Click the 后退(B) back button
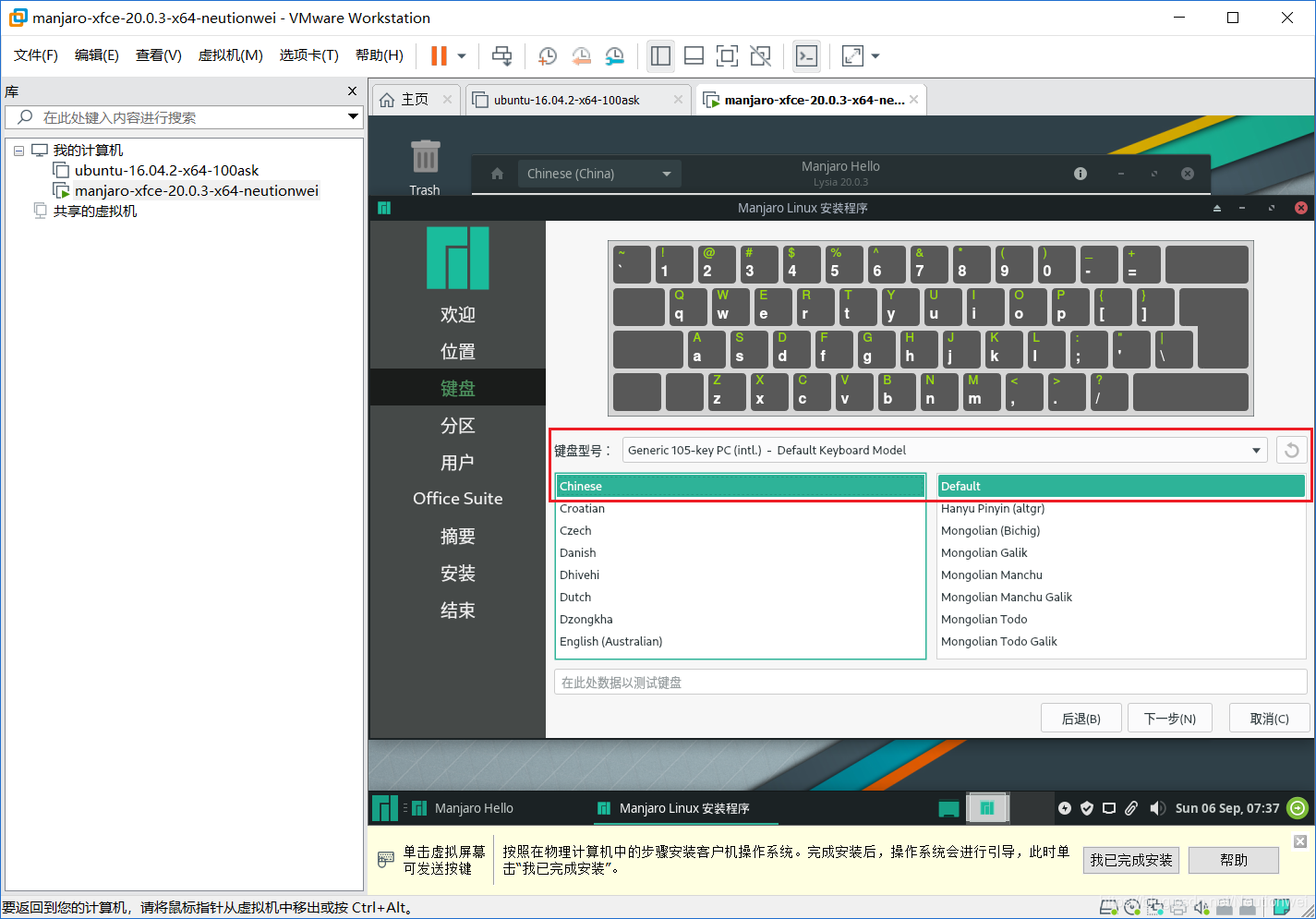The image size is (1316, 919). point(1081,718)
